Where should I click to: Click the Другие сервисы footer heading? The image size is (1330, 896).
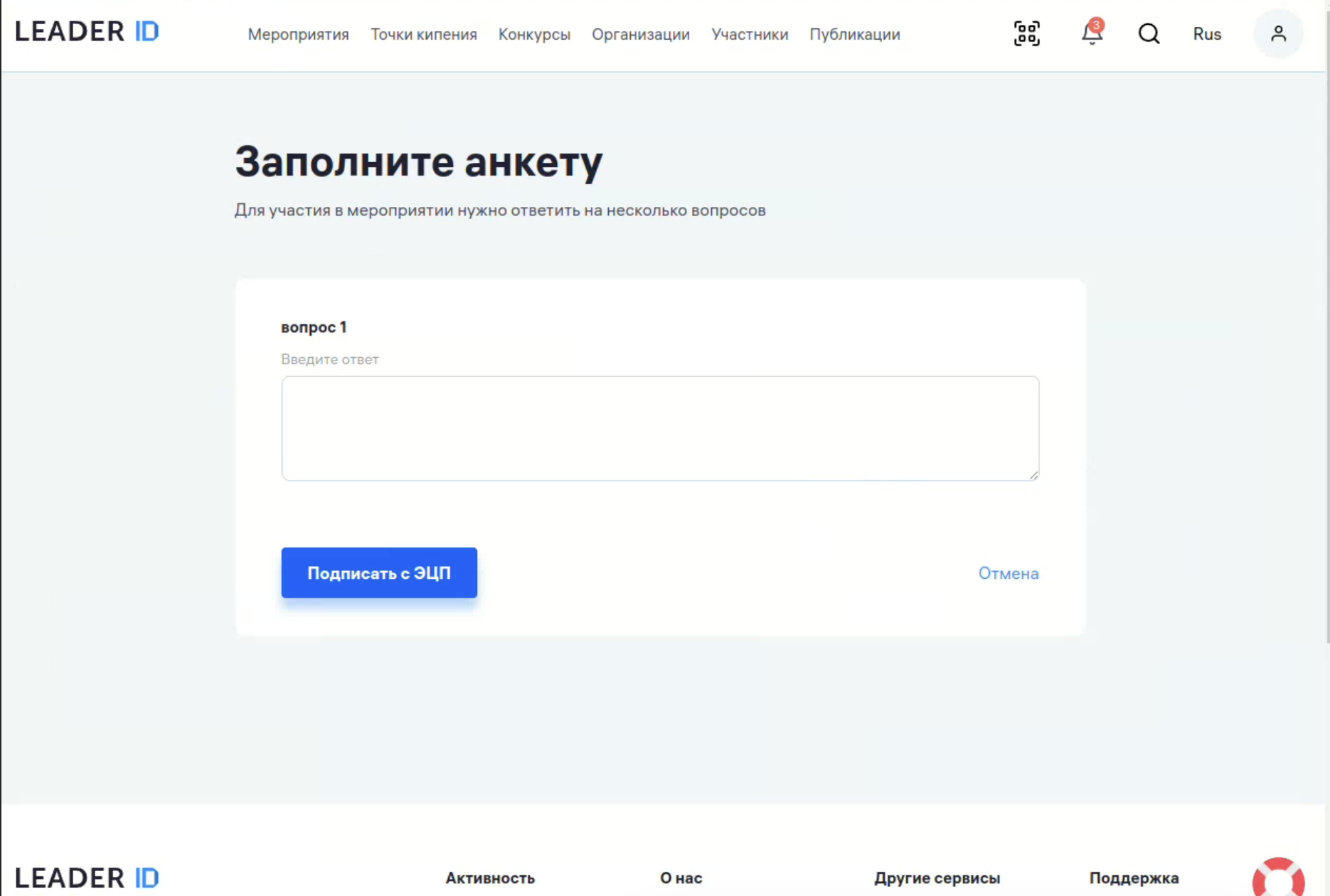pos(937,878)
